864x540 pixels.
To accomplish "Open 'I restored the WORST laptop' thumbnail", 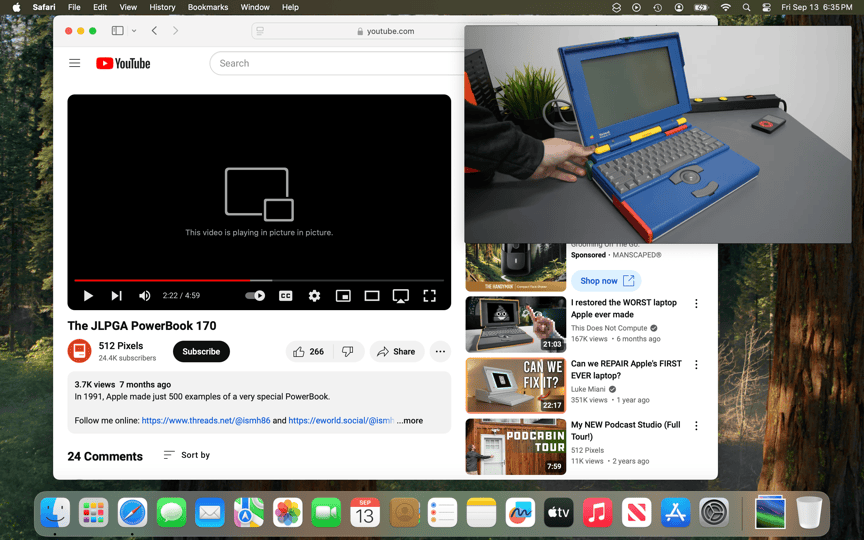I will 516,325.
